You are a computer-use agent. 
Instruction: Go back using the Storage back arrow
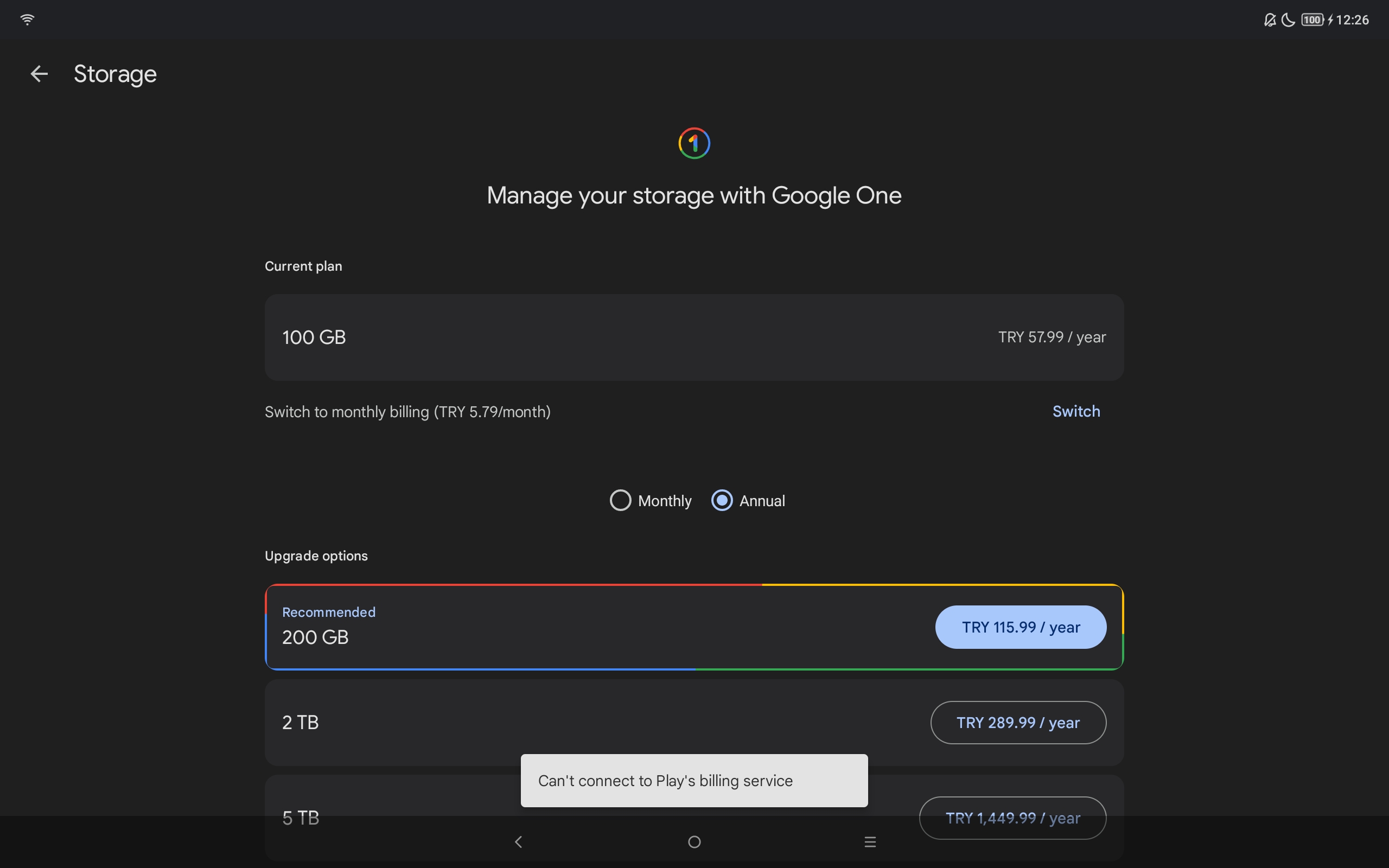(x=39, y=73)
